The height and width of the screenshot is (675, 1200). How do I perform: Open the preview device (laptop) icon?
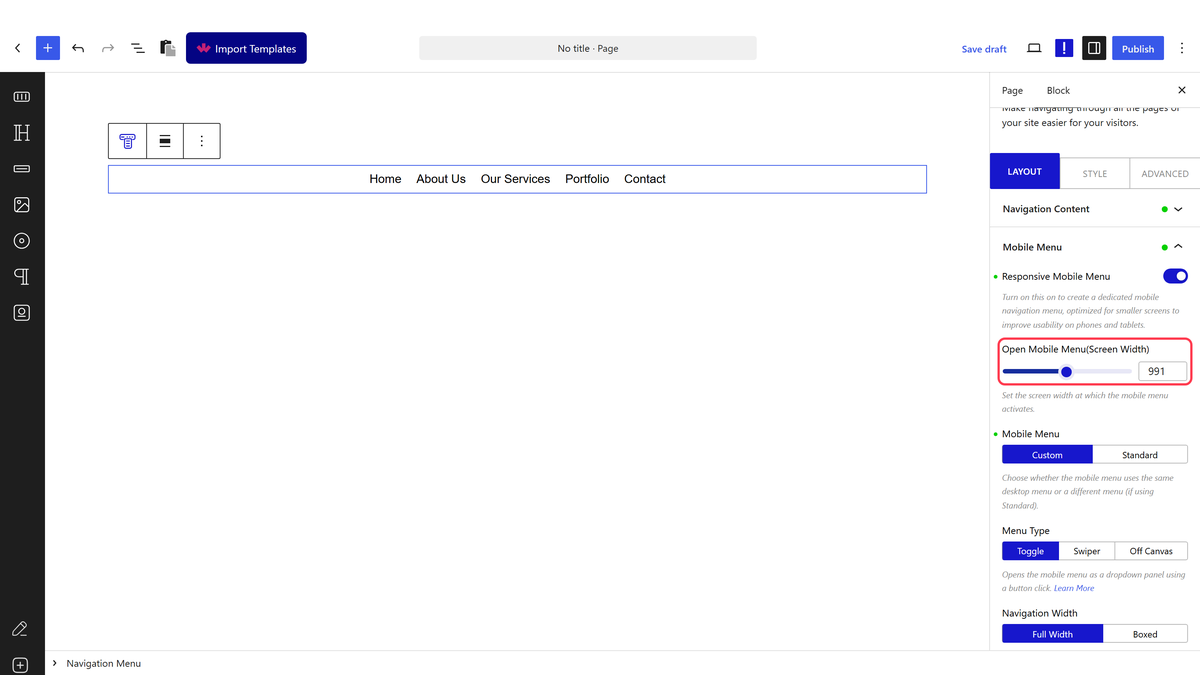click(x=1034, y=48)
